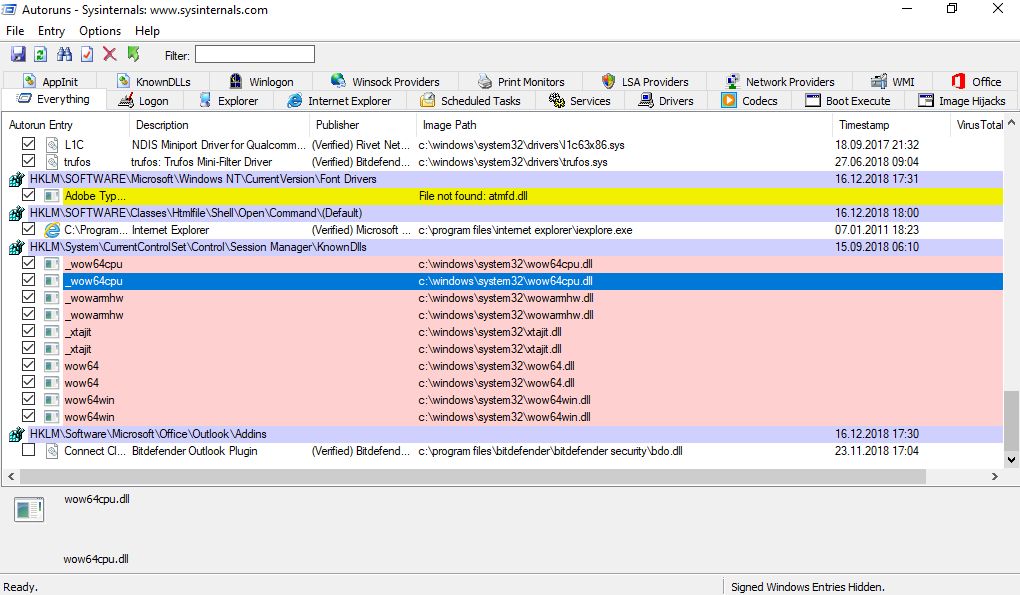Click the trufos driver file icon
1020x595 pixels.
click(x=52, y=162)
